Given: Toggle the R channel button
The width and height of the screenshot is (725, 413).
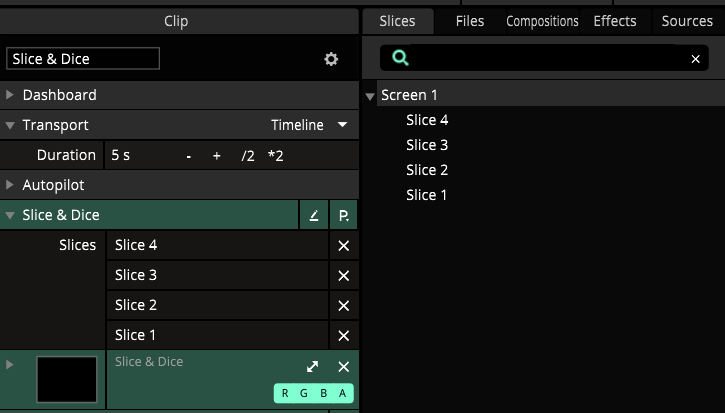Looking at the screenshot, I should pyautogui.click(x=285, y=393).
